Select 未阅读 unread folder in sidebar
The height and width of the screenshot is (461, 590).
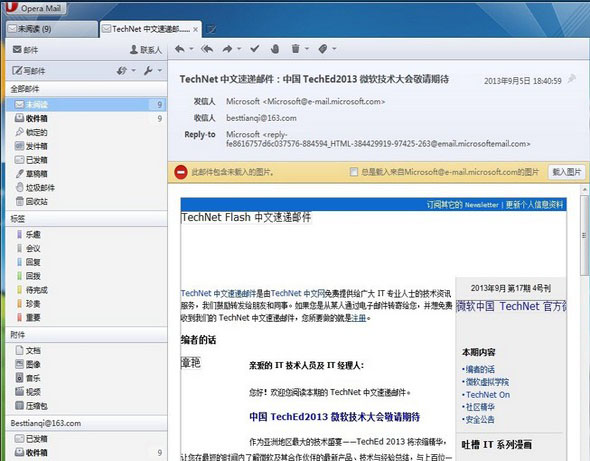(x=86, y=104)
